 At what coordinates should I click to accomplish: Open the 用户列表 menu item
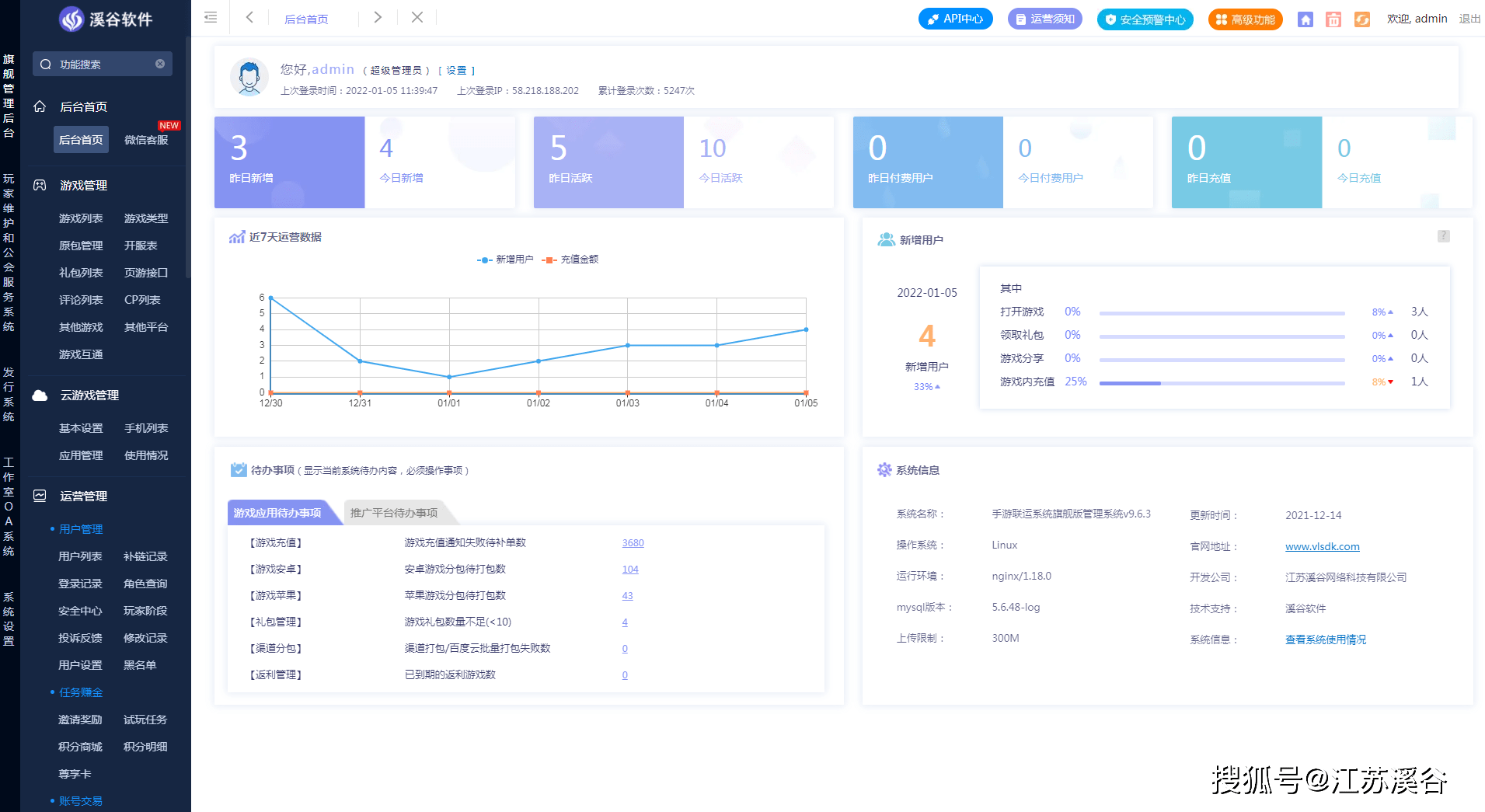click(80, 556)
